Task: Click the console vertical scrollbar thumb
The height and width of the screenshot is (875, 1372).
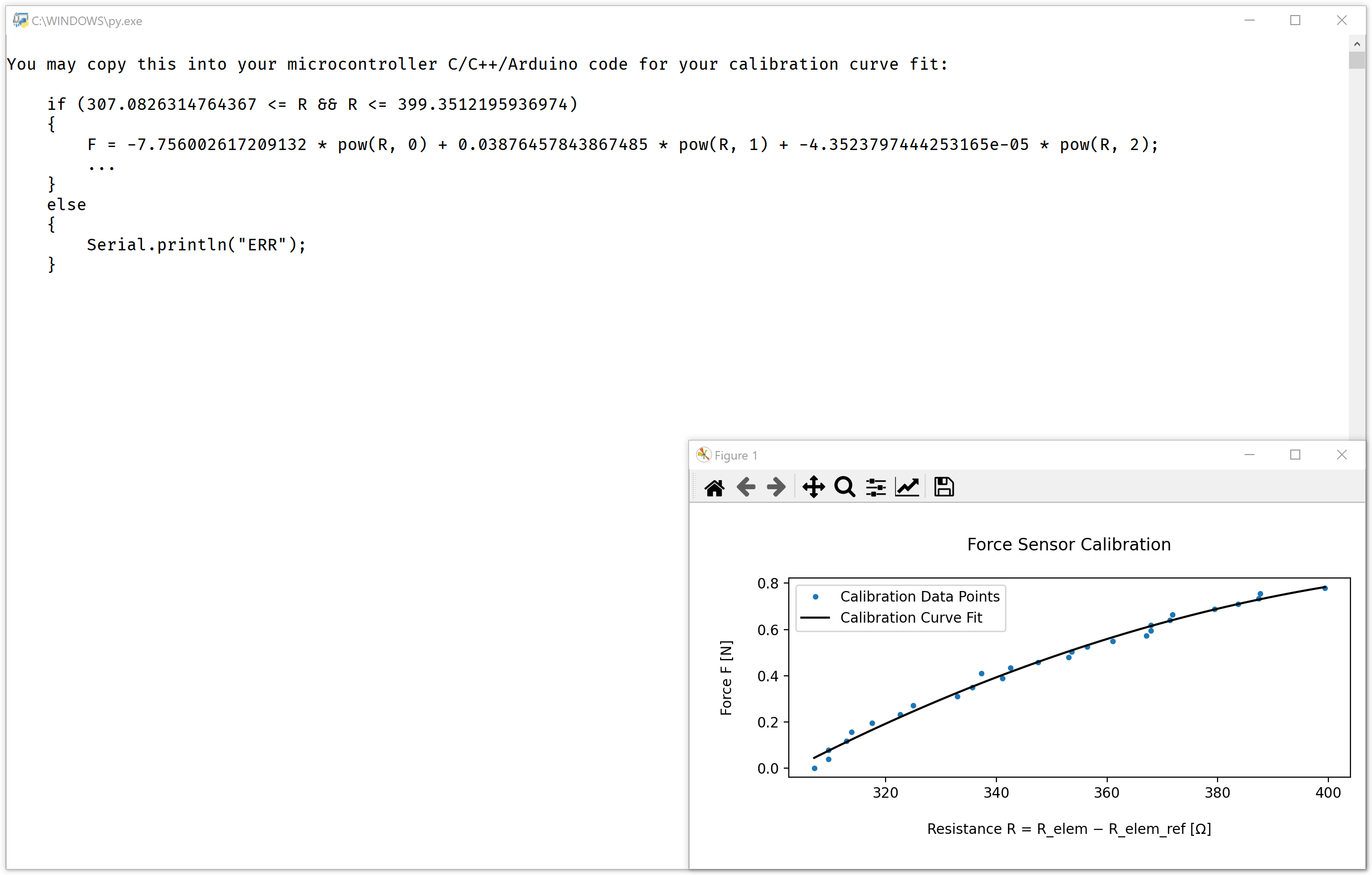Action: pyautogui.click(x=1356, y=60)
